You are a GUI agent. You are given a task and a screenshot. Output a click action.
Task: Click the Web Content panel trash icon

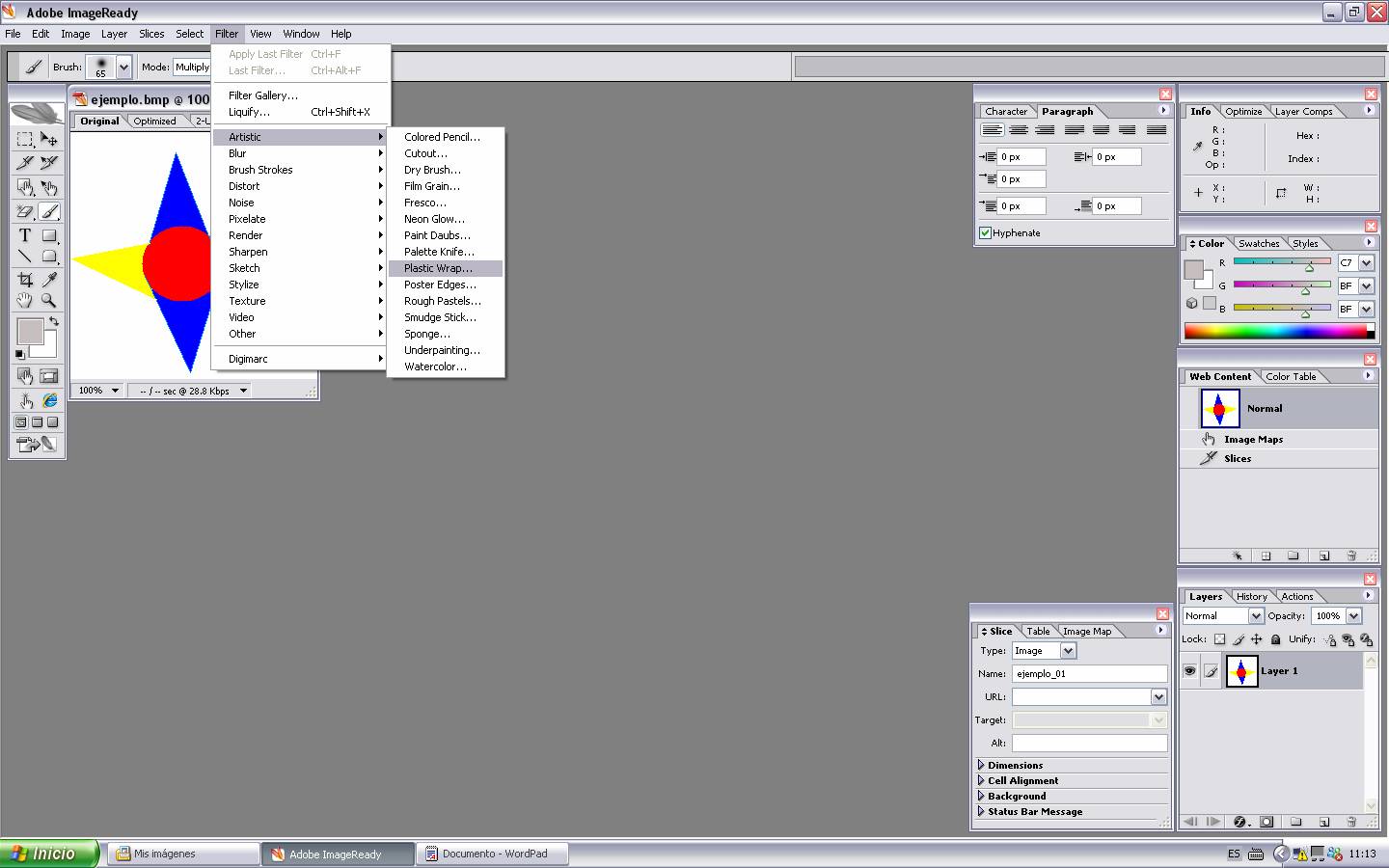[1351, 556]
